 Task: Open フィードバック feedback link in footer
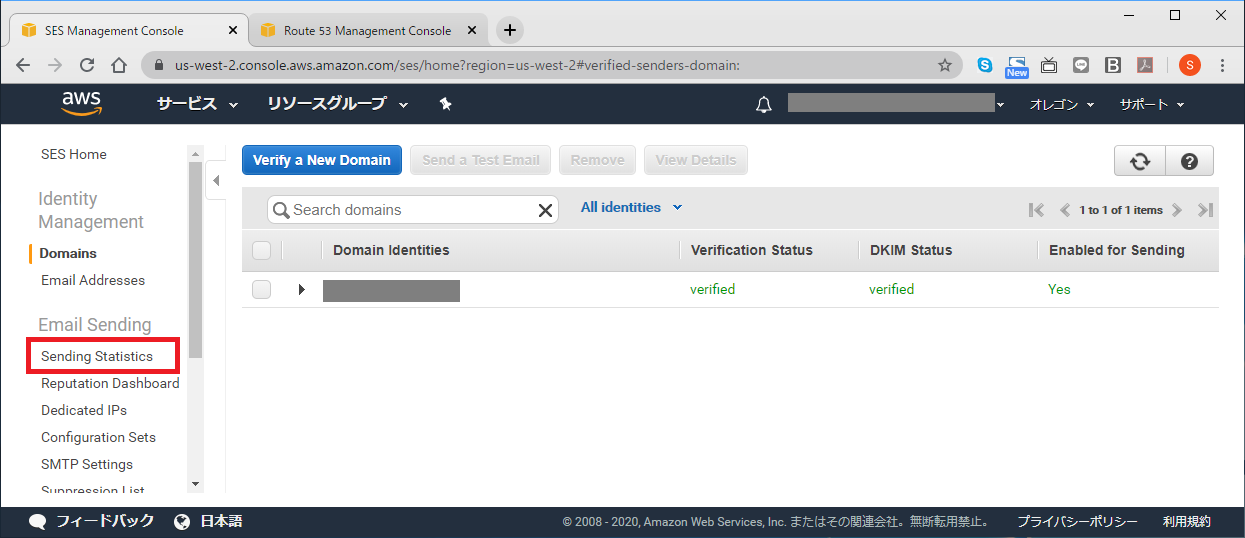[x=92, y=521]
